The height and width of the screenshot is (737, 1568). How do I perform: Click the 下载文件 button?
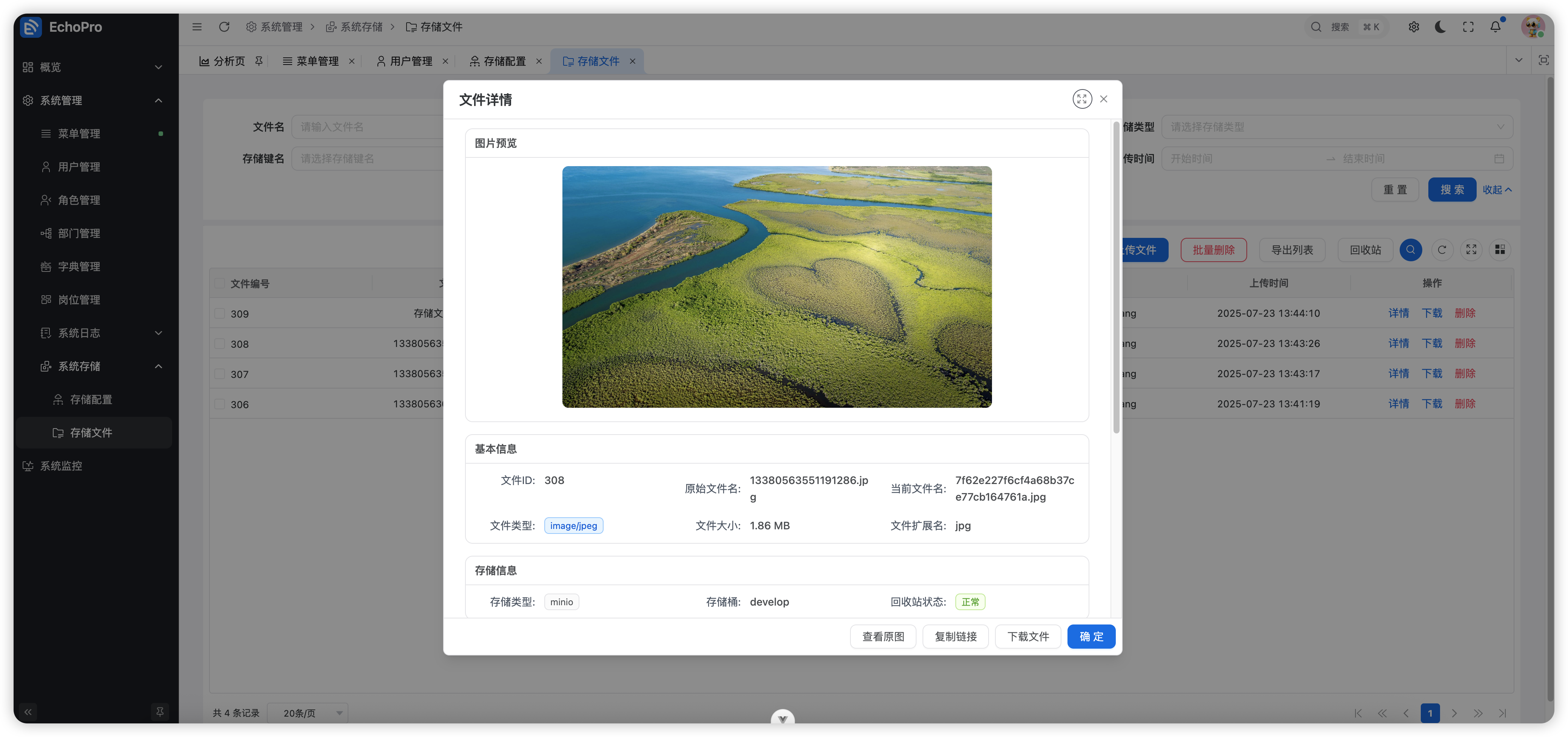(1027, 637)
